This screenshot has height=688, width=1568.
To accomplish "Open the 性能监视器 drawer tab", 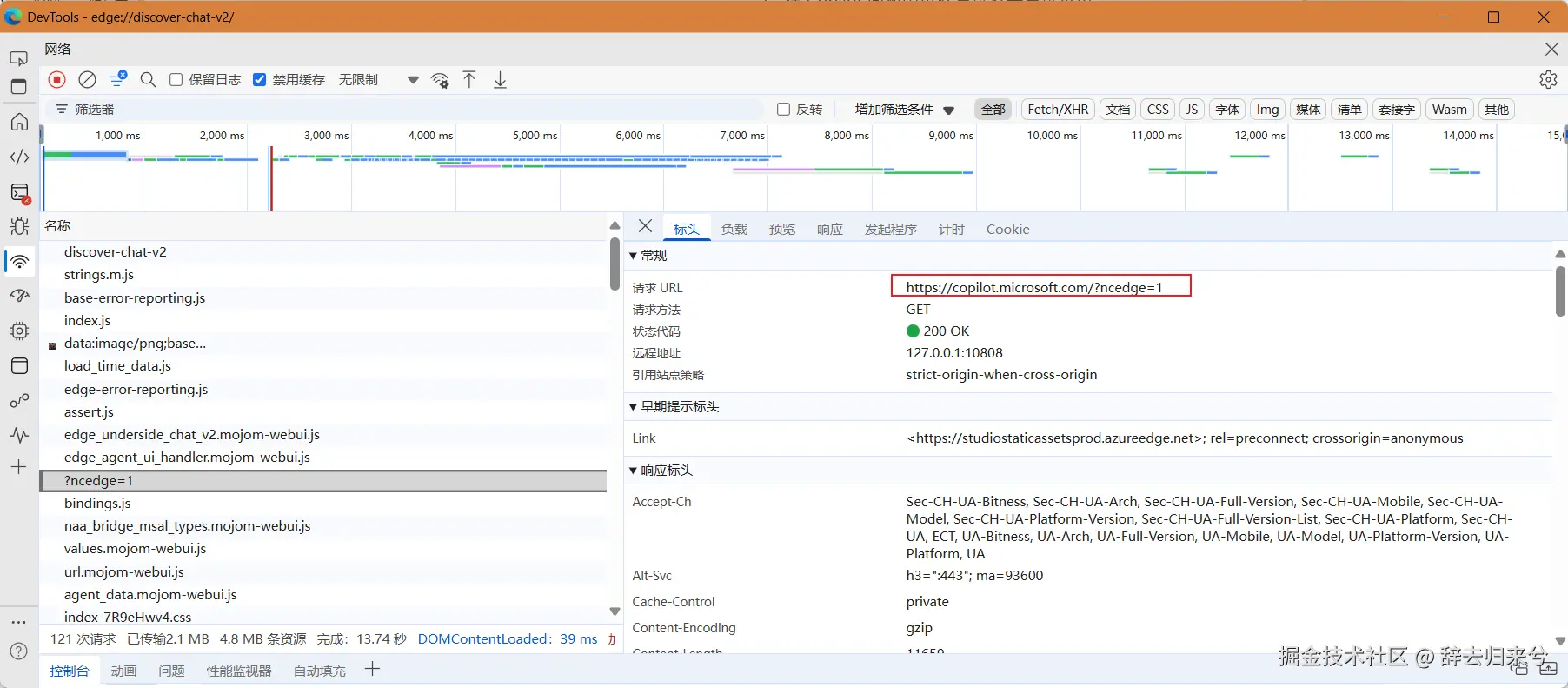I will [x=239, y=671].
